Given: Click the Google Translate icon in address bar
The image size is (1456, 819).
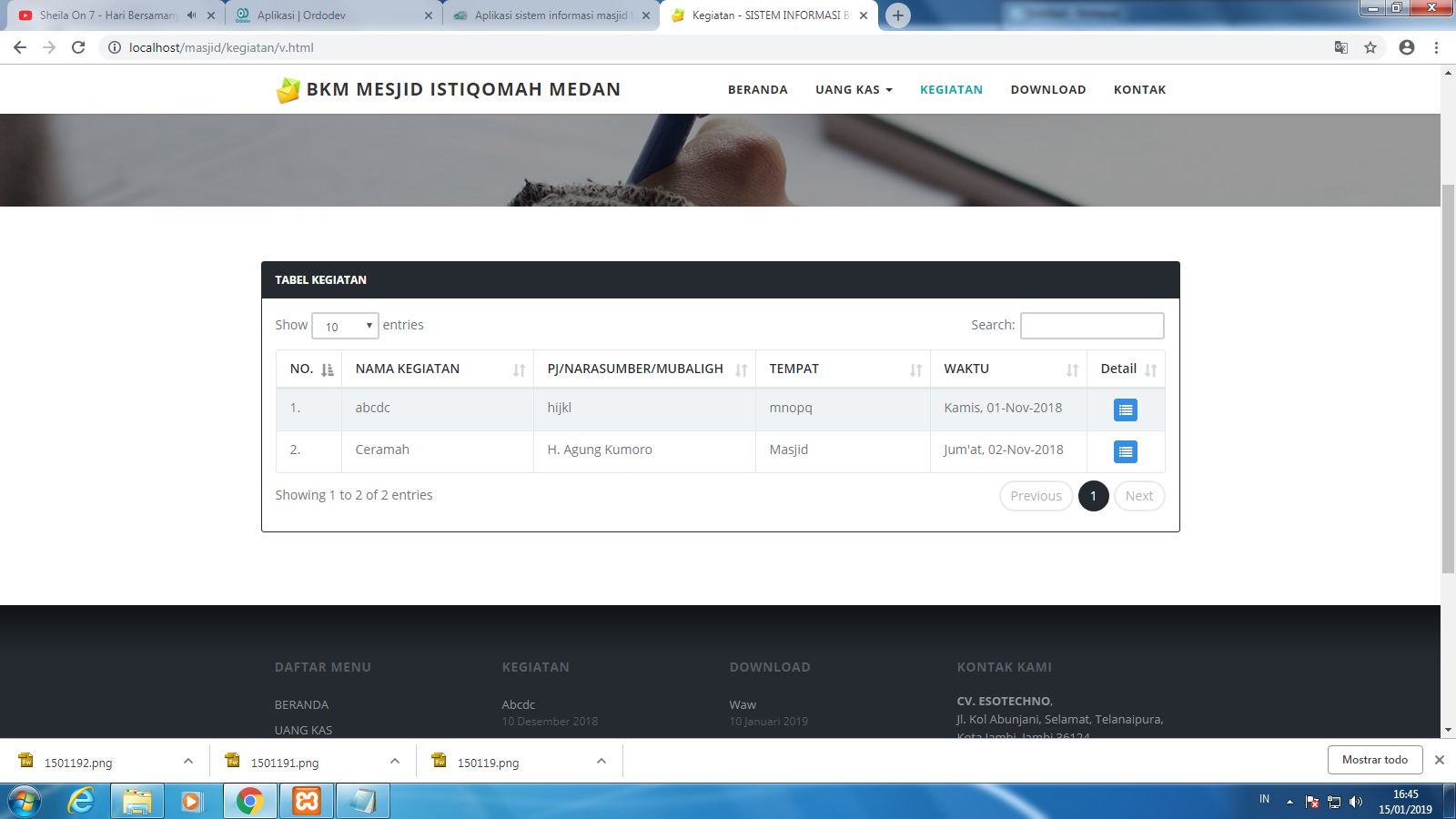Looking at the screenshot, I should click(1340, 47).
